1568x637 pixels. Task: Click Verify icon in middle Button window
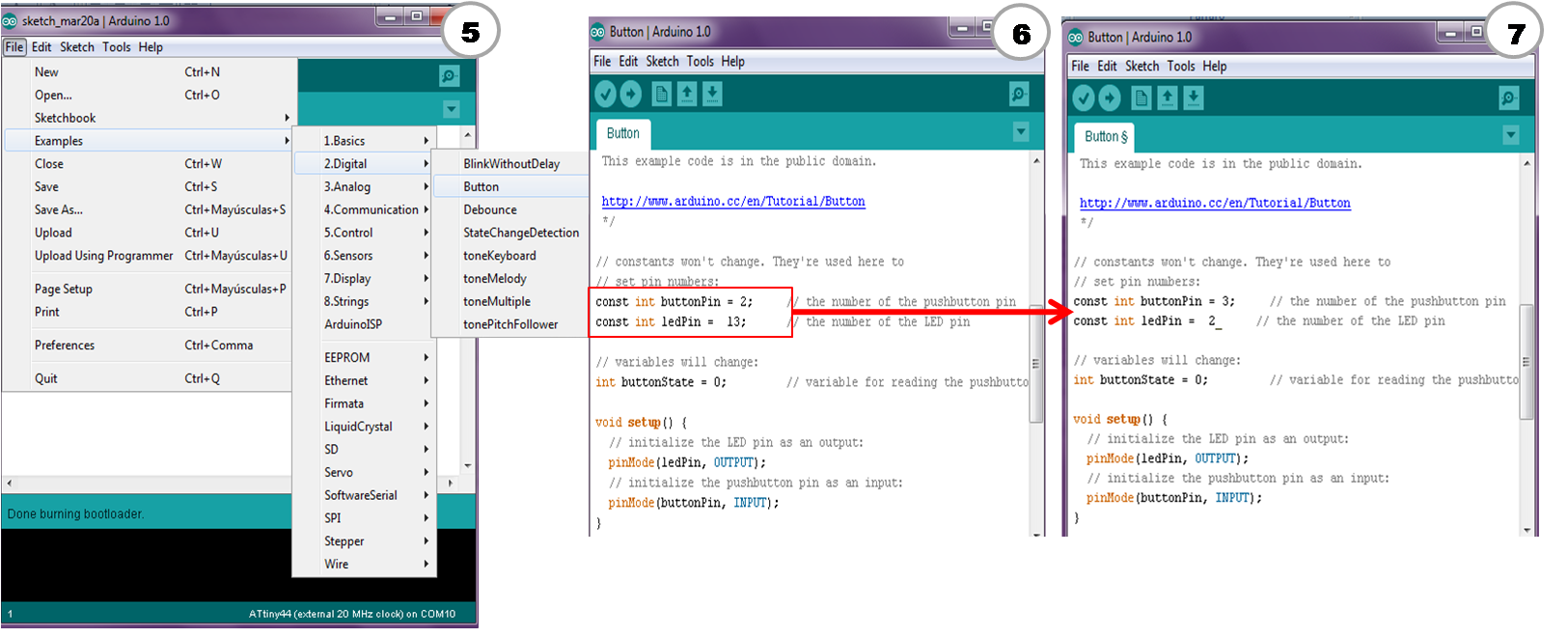pos(605,94)
